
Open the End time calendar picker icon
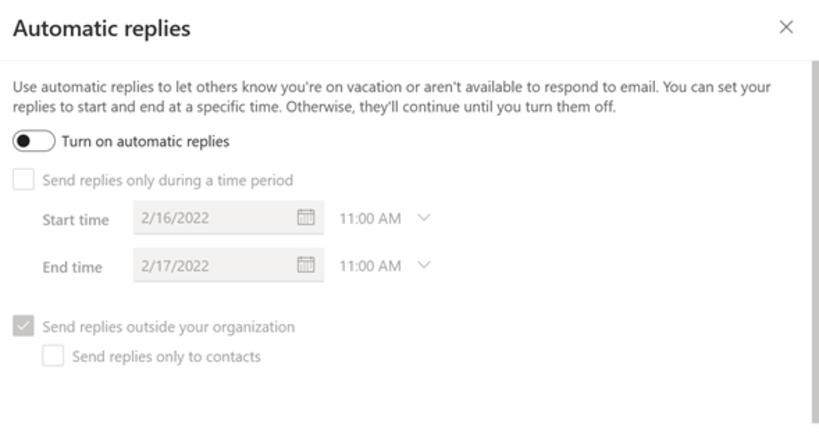(306, 265)
